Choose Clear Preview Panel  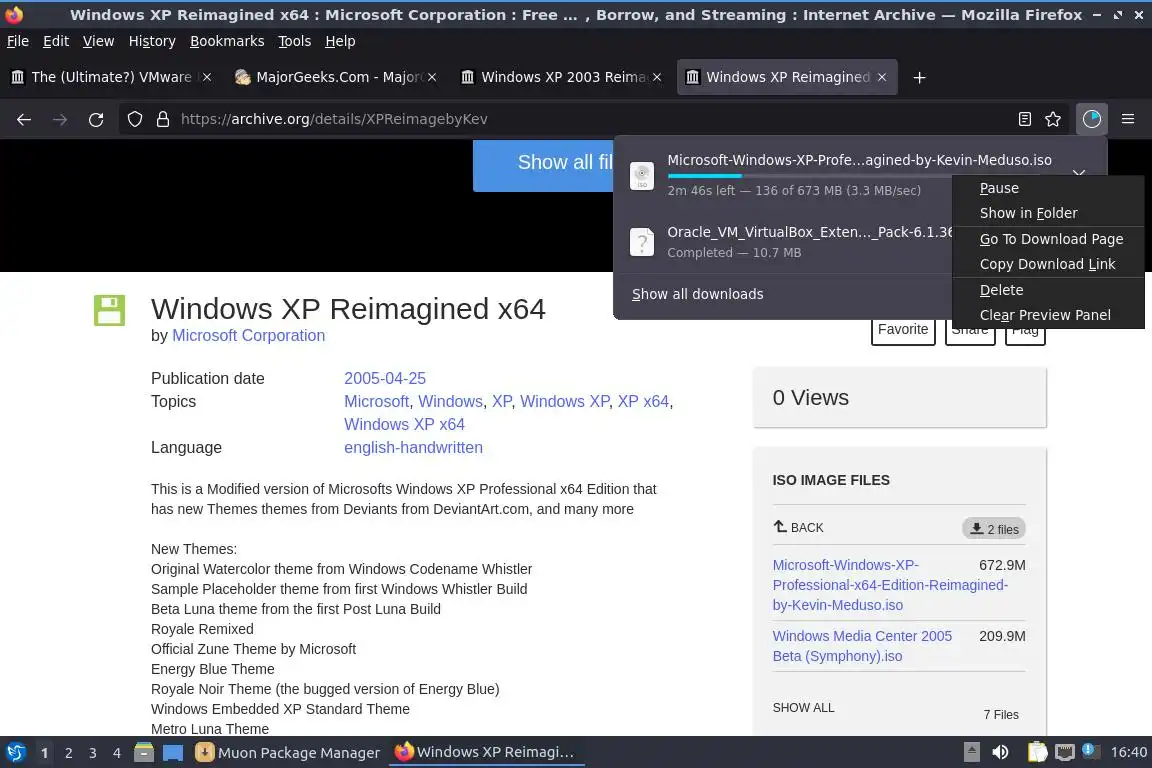click(1045, 315)
